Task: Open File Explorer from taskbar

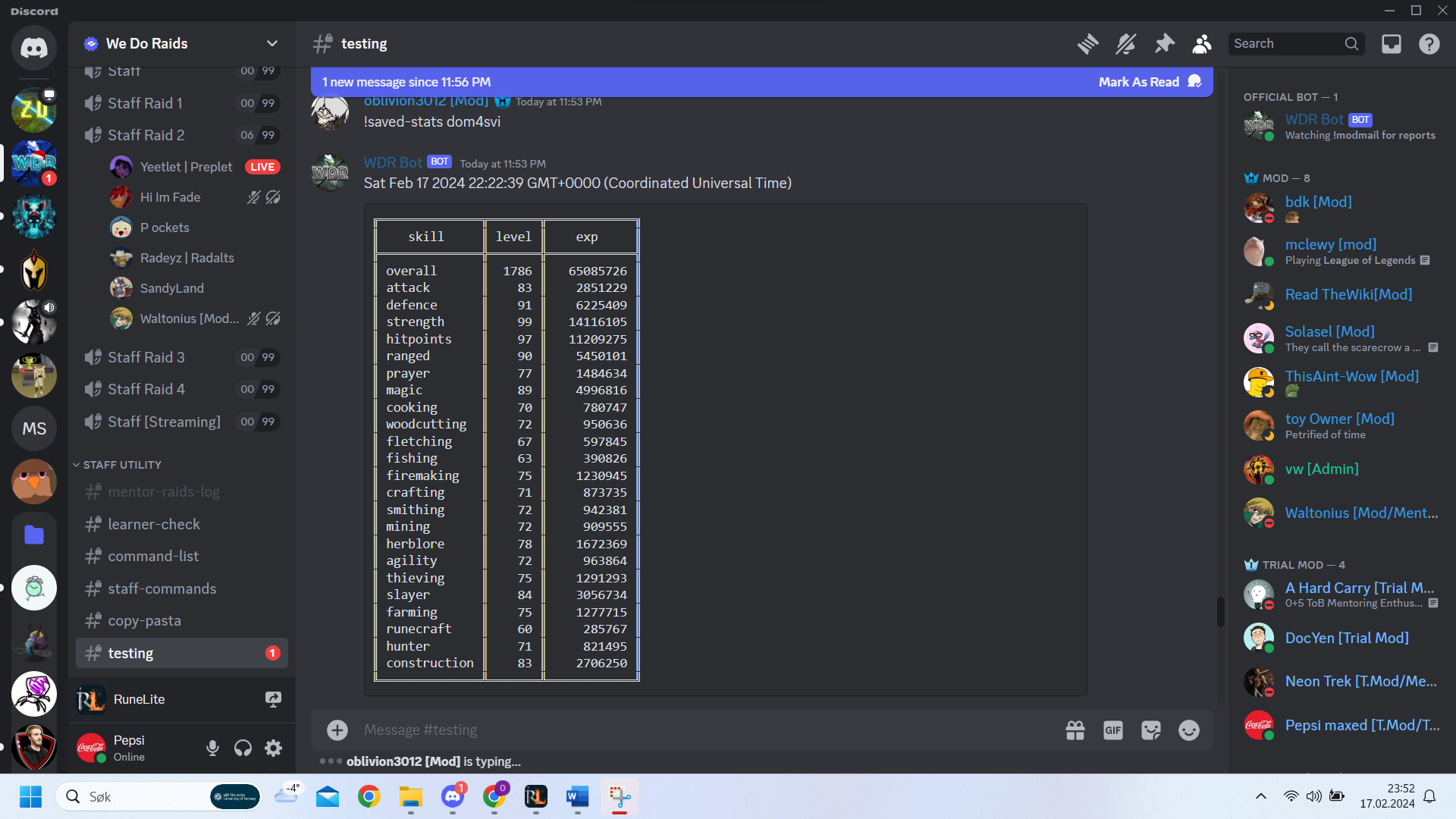Action: 411,796
